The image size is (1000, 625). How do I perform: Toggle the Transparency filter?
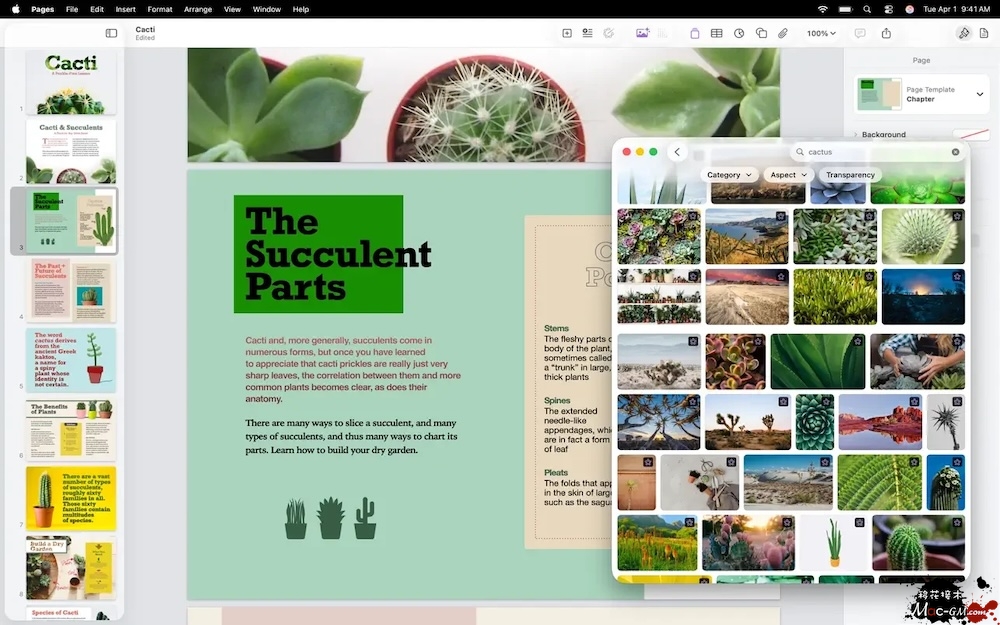tap(850, 175)
